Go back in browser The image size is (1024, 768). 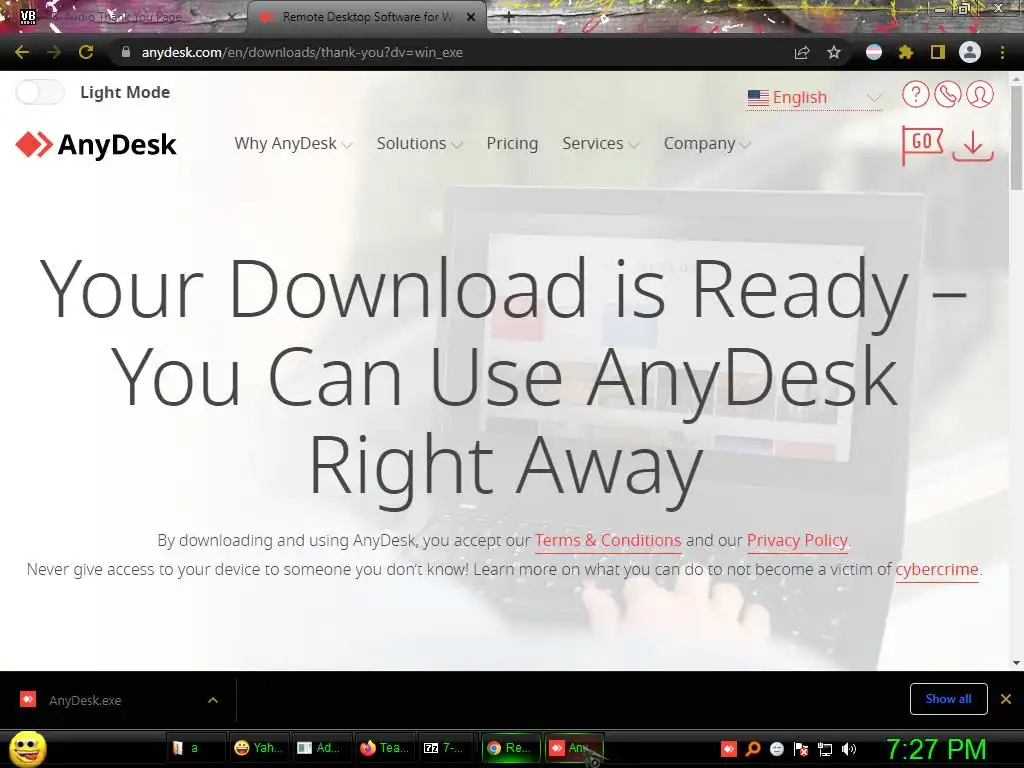coord(22,52)
